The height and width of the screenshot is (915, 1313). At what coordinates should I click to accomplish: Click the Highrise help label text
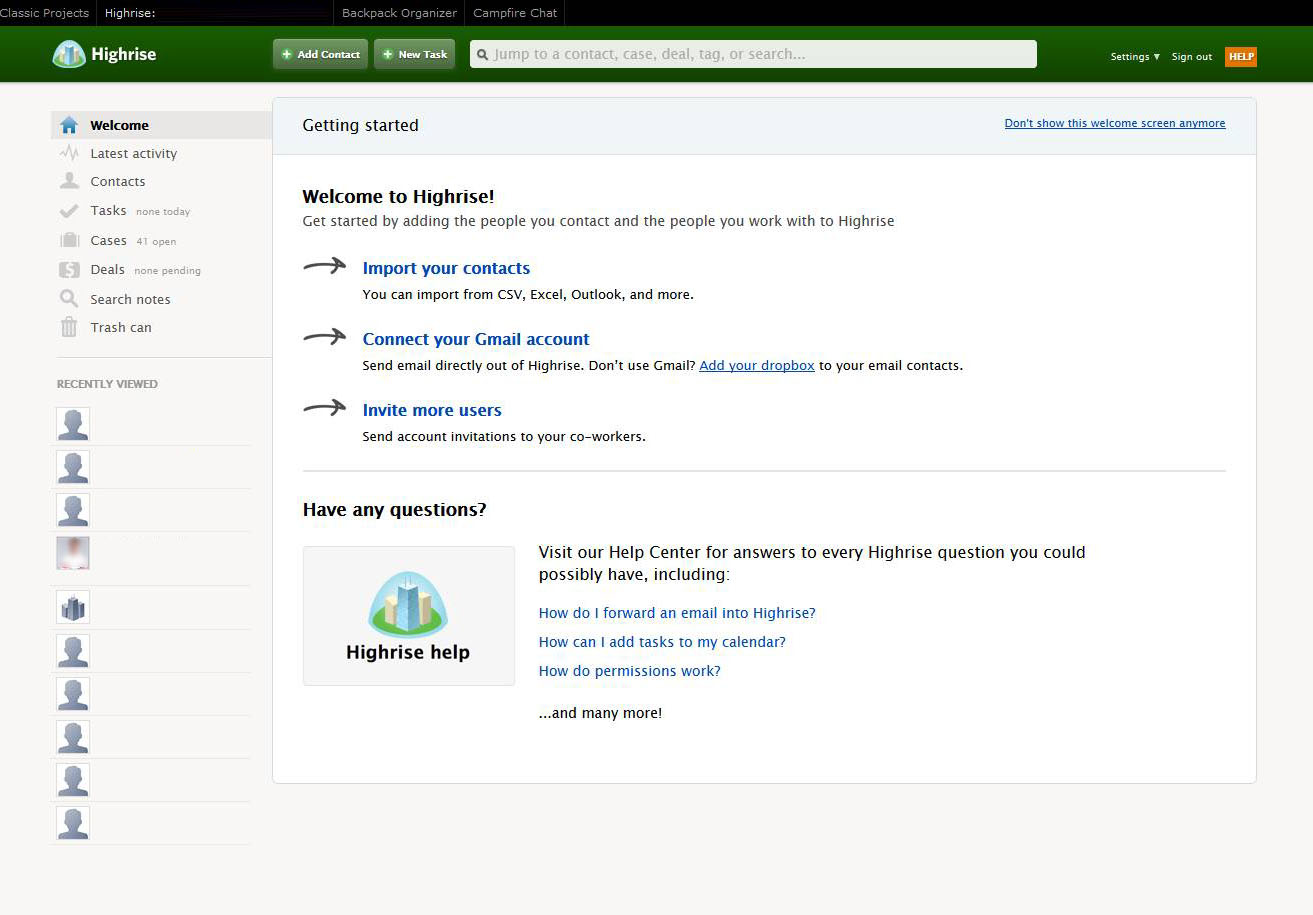coord(408,652)
